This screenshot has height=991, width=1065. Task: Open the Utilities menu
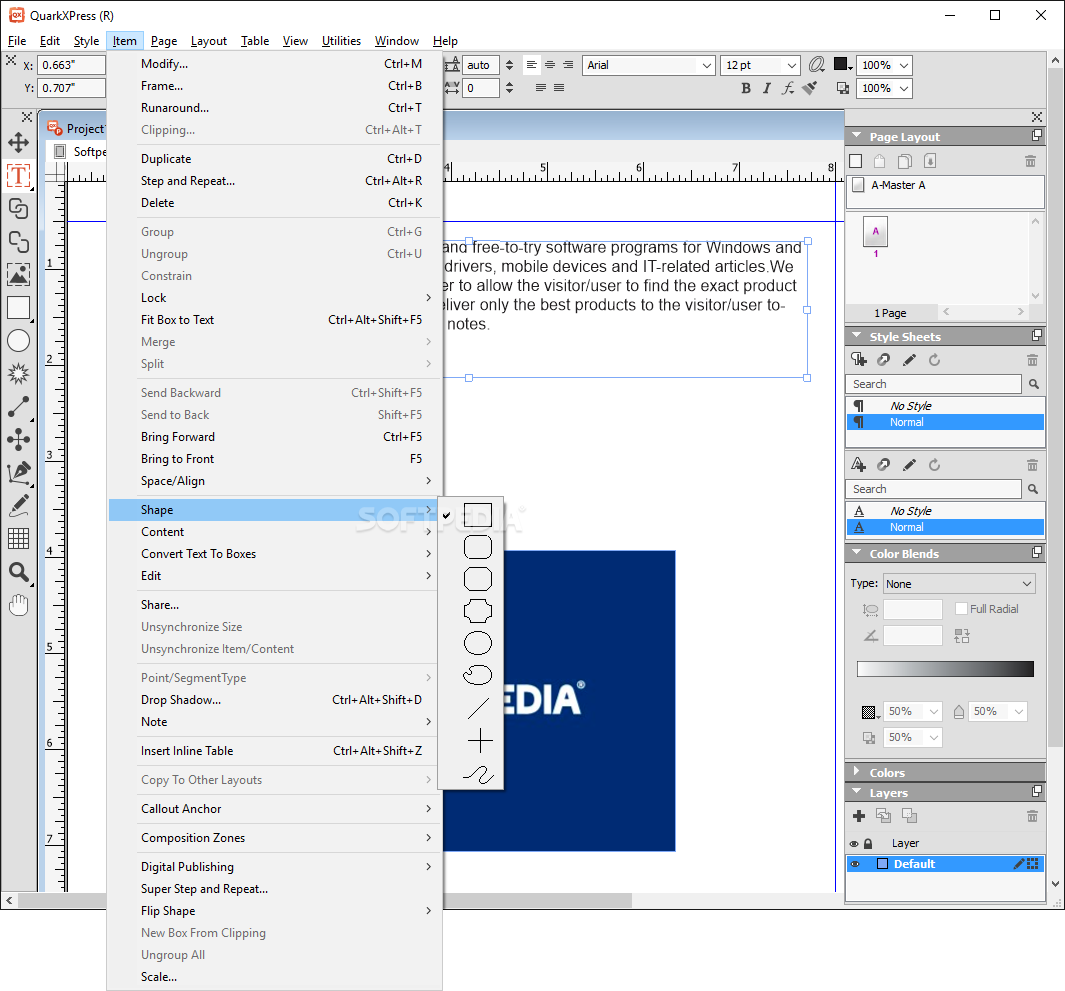(341, 41)
